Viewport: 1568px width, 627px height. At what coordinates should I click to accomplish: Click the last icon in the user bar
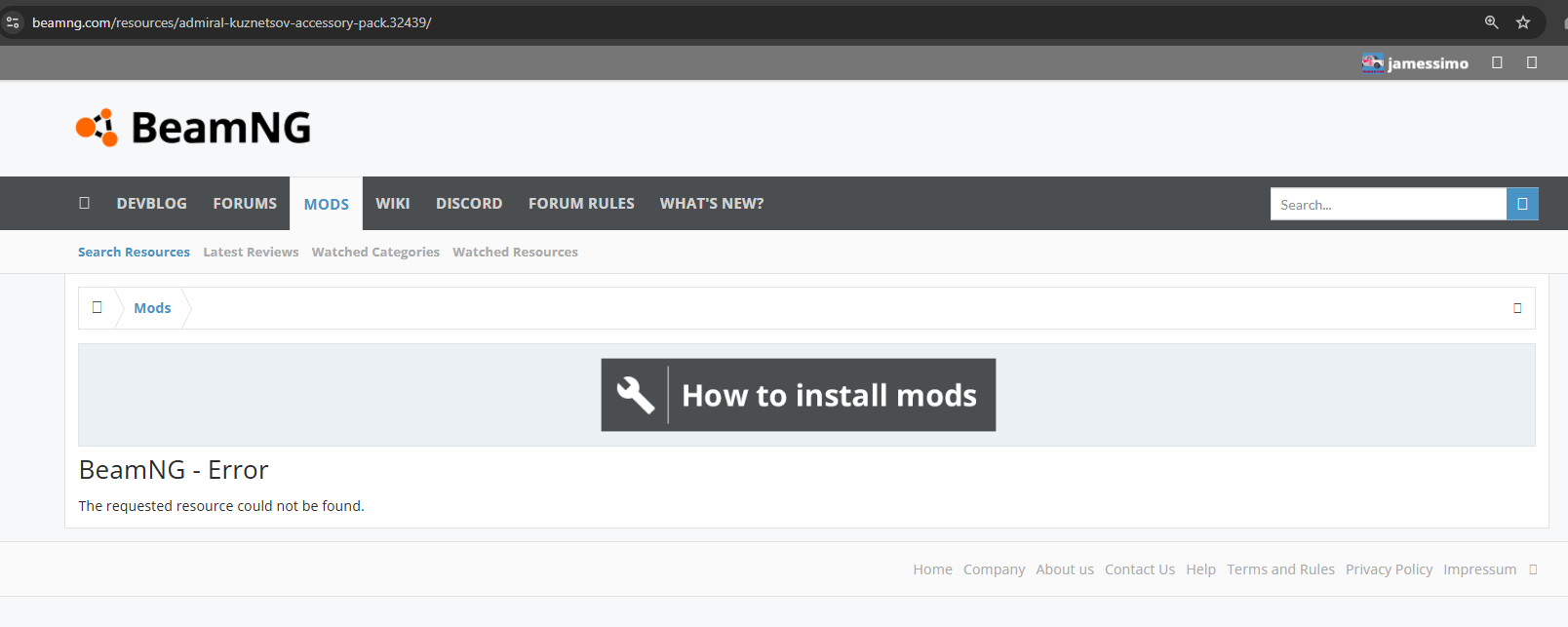[x=1532, y=62]
